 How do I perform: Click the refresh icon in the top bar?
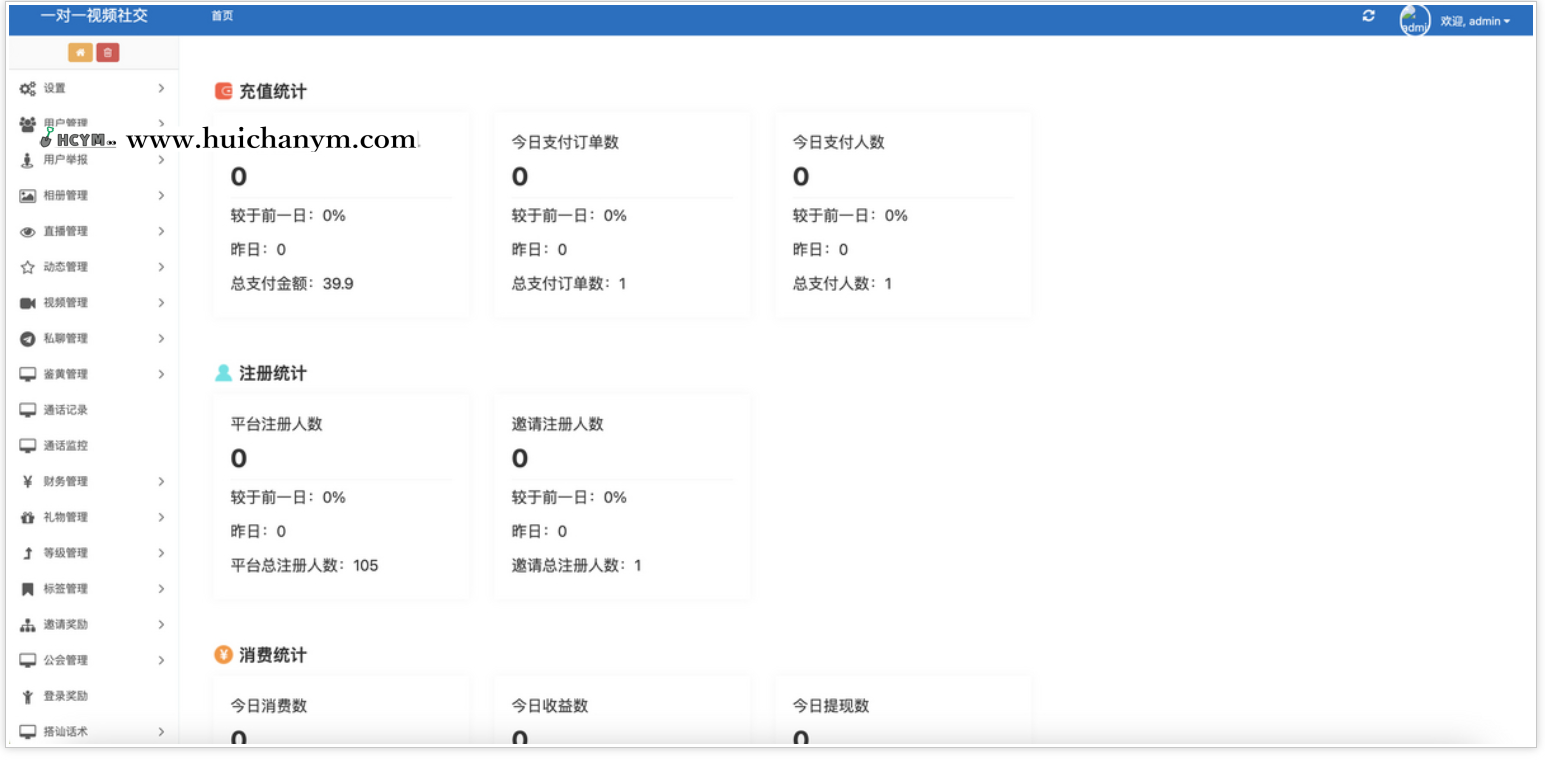[x=1368, y=16]
